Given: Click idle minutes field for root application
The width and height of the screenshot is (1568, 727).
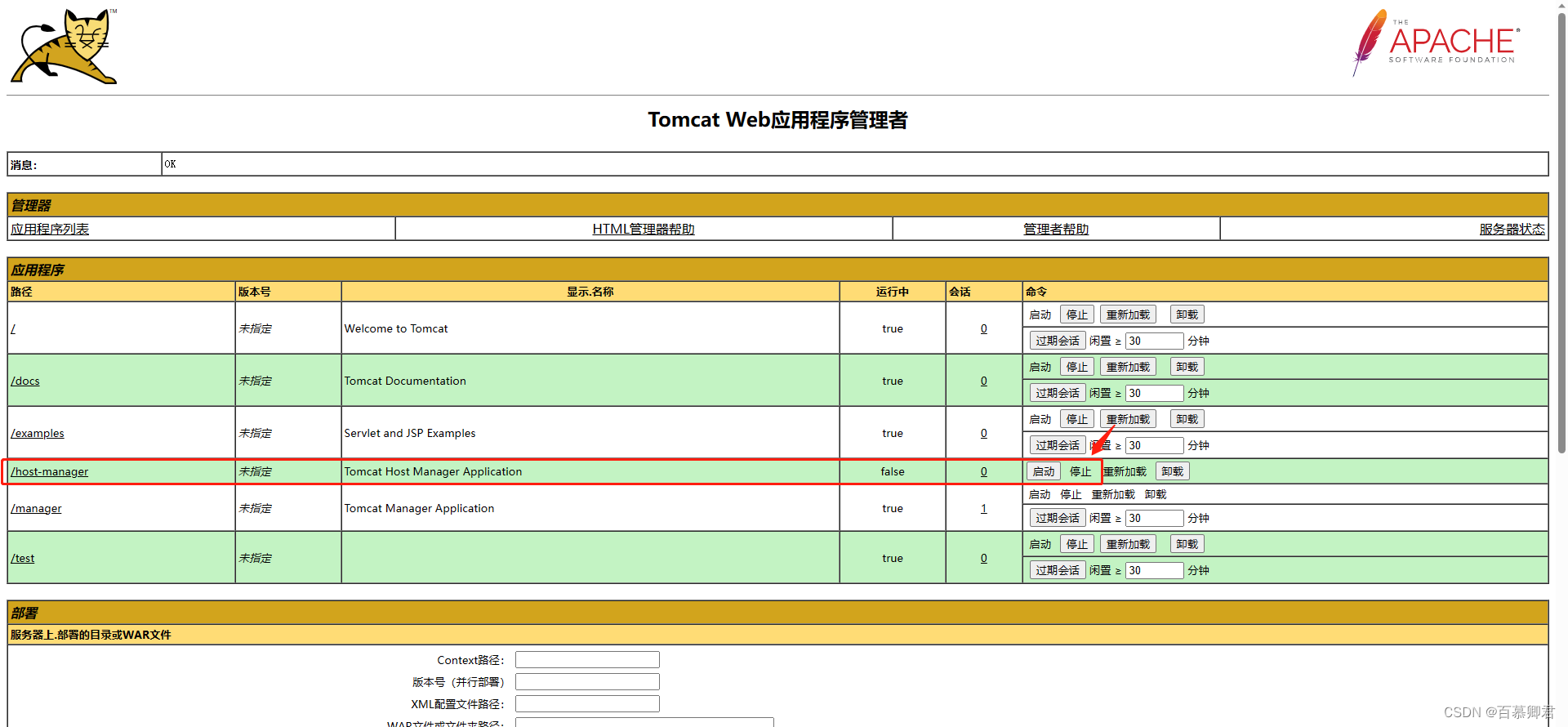Looking at the screenshot, I should (x=1155, y=341).
